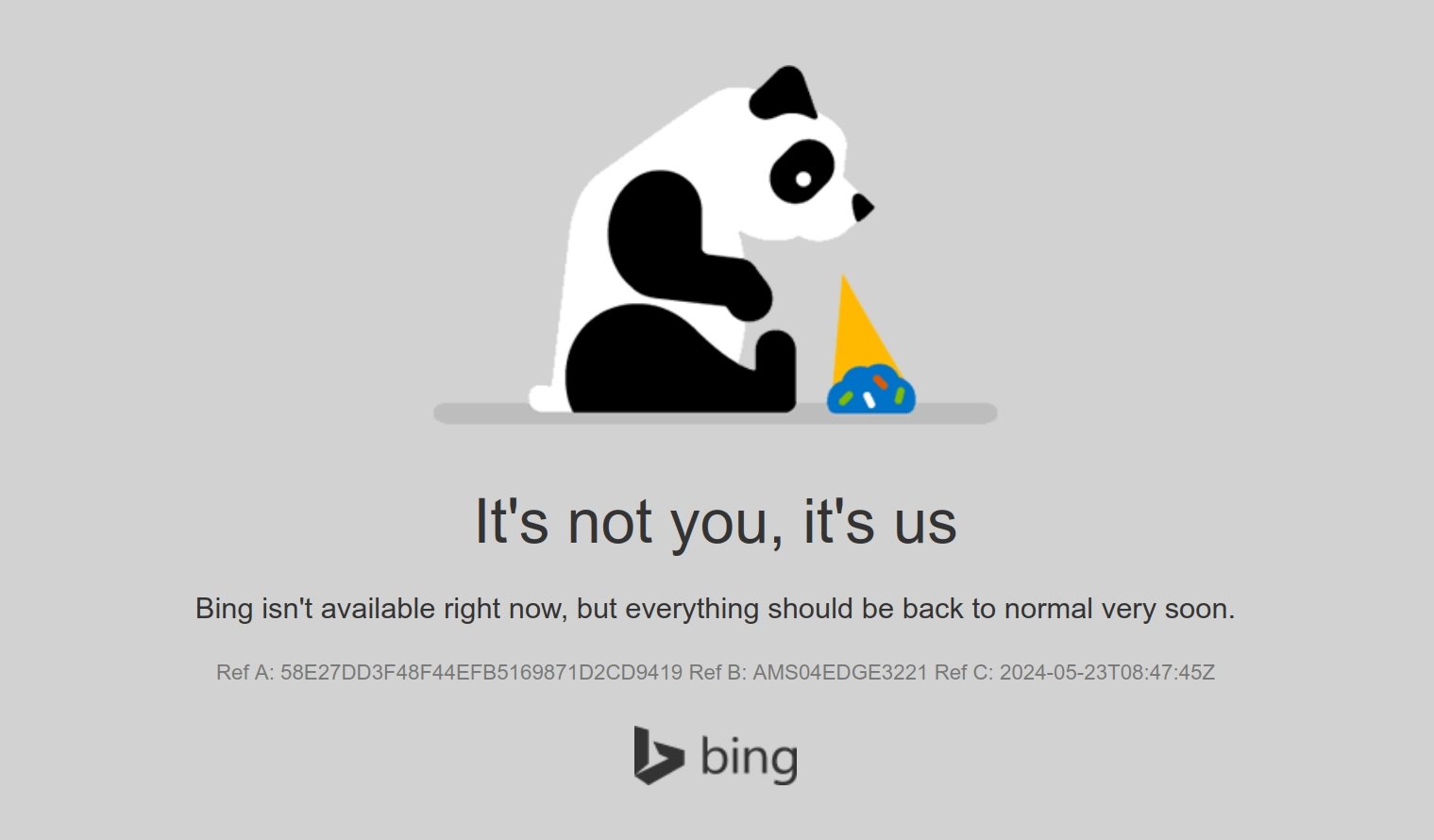Click the Ref B value AMS04EDGE3221

pyautogui.click(x=840, y=673)
